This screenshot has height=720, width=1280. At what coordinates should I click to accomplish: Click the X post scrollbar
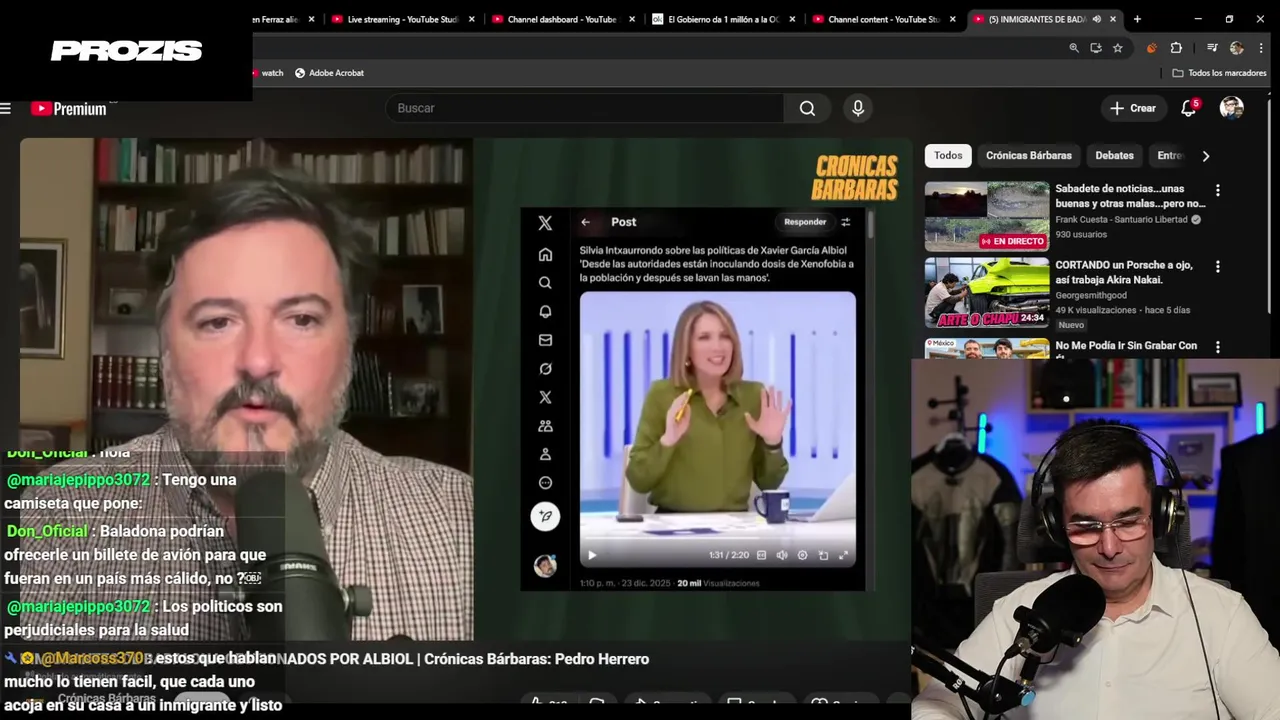tap(870, 224)
